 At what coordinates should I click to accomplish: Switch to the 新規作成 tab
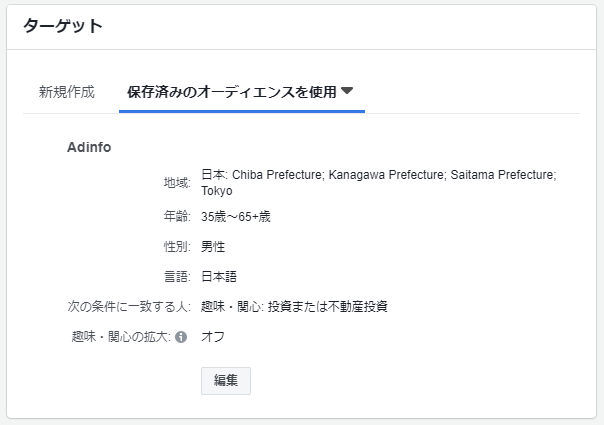coord(67,92)
